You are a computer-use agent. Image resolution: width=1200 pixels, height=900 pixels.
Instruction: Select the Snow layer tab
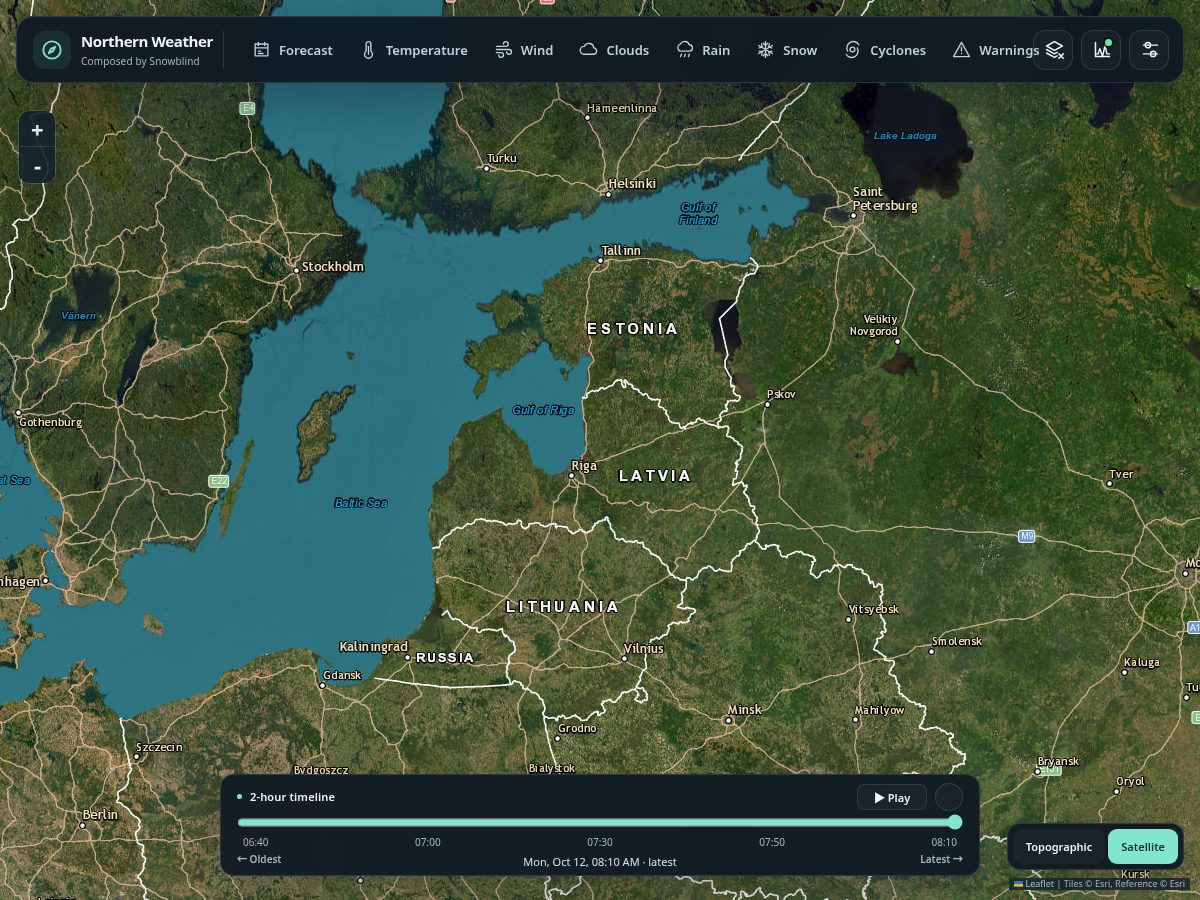pyautogui.click(x=787, y=50)
